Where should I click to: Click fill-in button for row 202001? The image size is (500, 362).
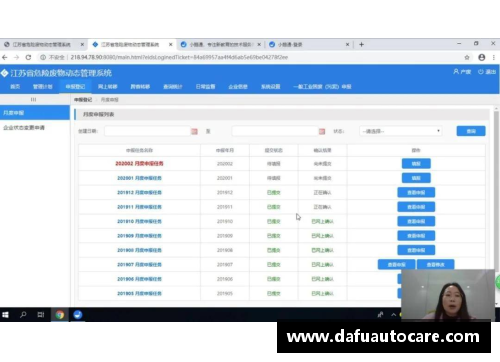(x=416, y=178)
